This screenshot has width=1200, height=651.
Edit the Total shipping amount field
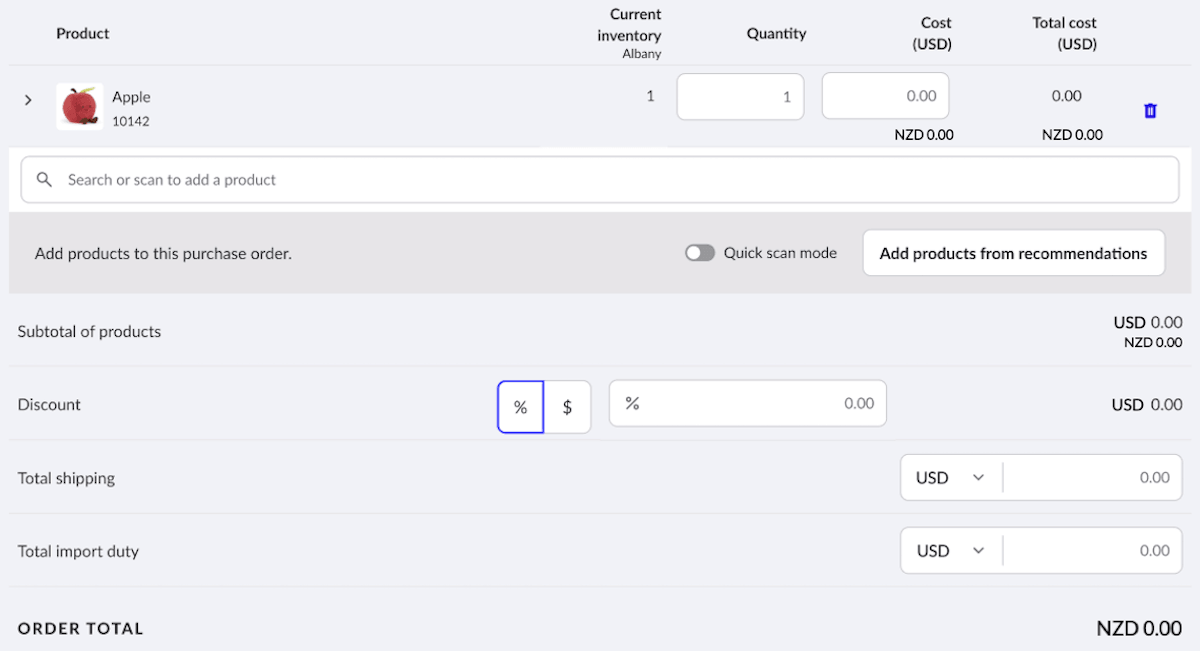[x=1092, y=478]
